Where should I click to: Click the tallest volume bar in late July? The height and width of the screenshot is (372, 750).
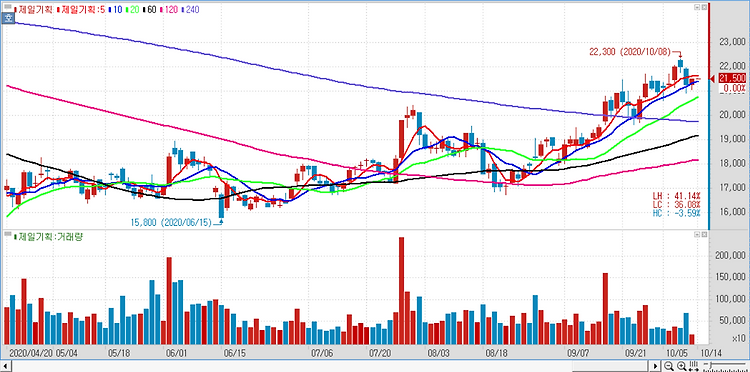click(401, 291)
